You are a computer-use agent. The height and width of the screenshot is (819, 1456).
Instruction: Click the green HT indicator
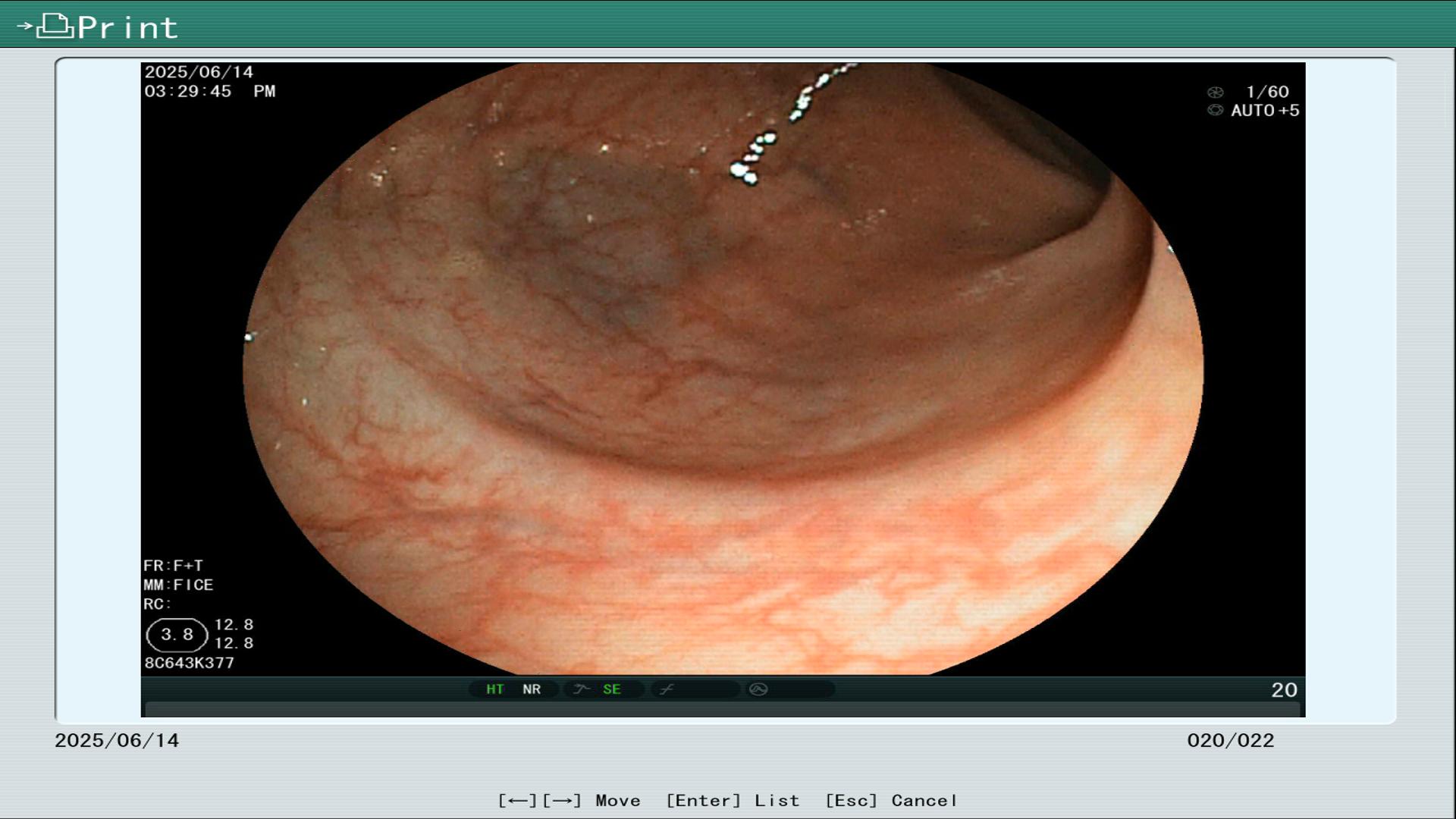coord(495,689)
